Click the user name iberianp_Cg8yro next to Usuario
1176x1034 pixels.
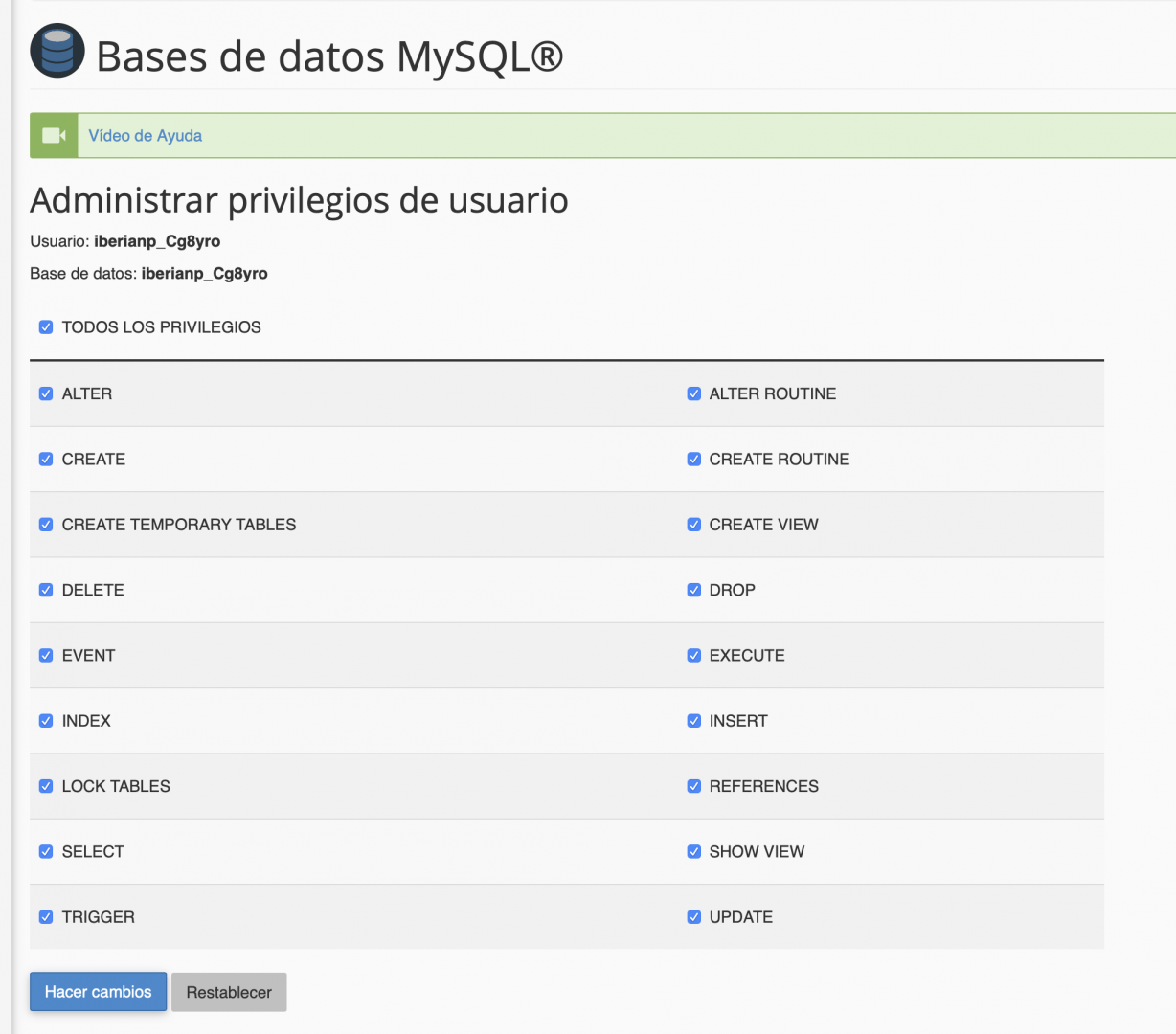pyautogui.click(x=157, y=241)
